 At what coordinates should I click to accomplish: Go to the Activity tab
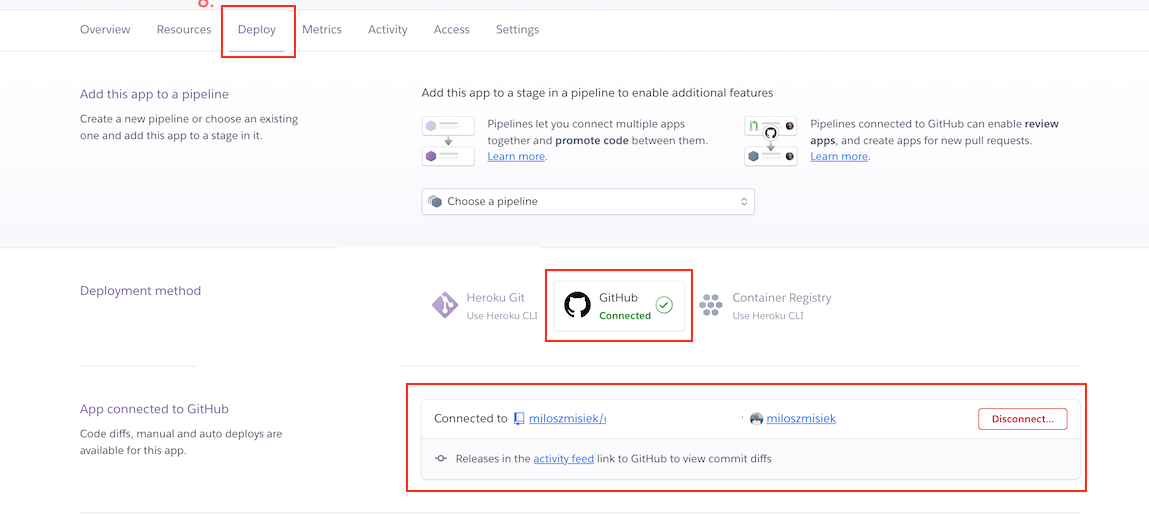point(388,30)
